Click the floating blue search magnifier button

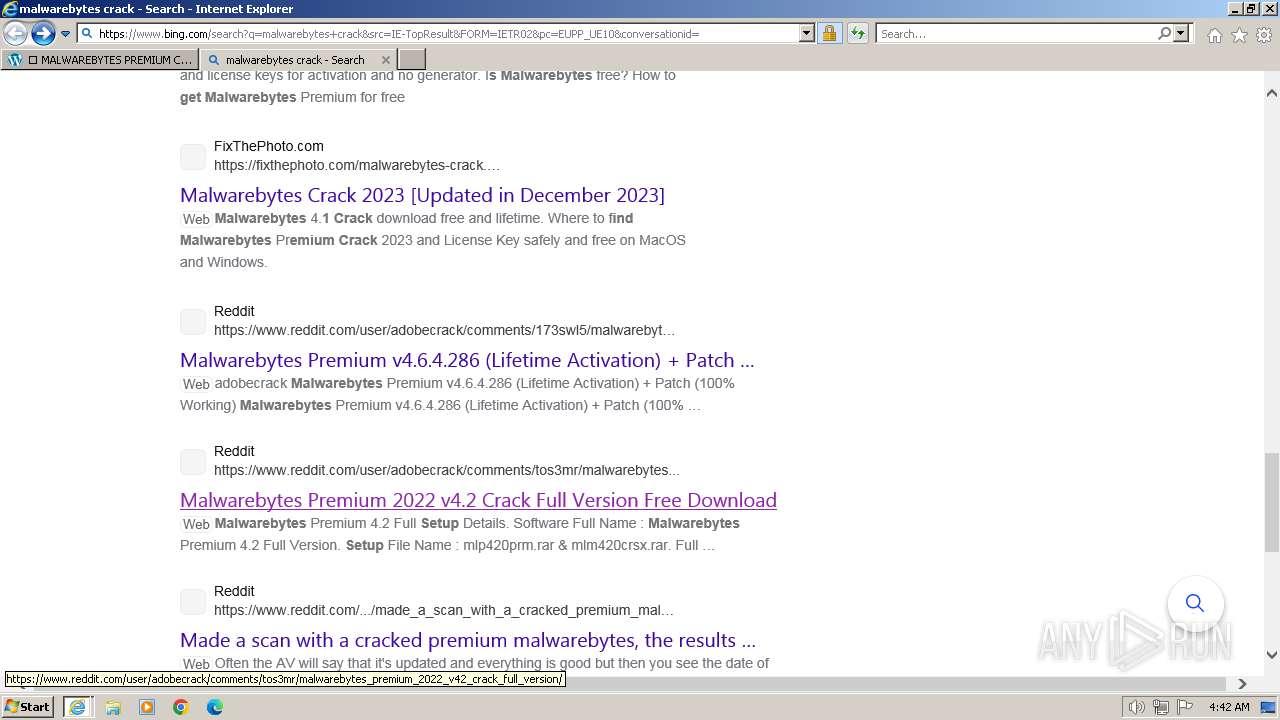[1195, 603]
